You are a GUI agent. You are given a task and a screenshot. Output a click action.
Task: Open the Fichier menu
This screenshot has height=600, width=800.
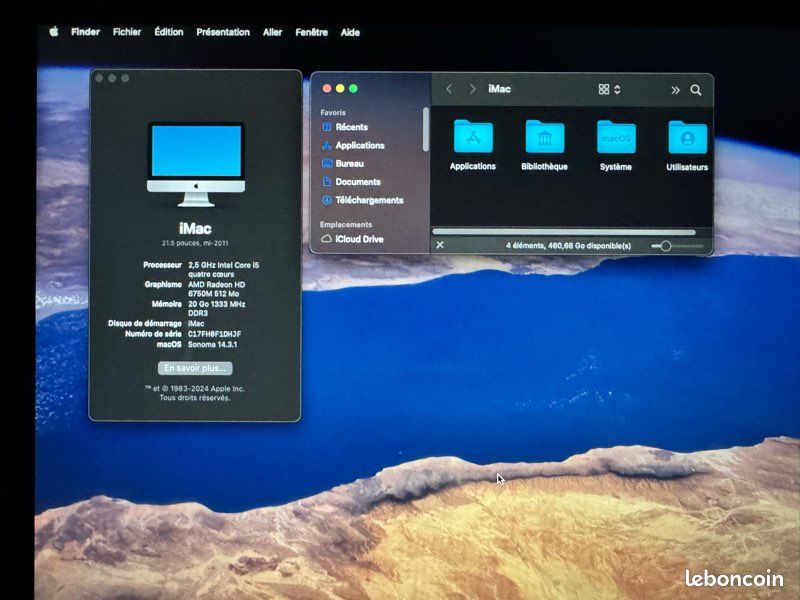coord(127,32)
